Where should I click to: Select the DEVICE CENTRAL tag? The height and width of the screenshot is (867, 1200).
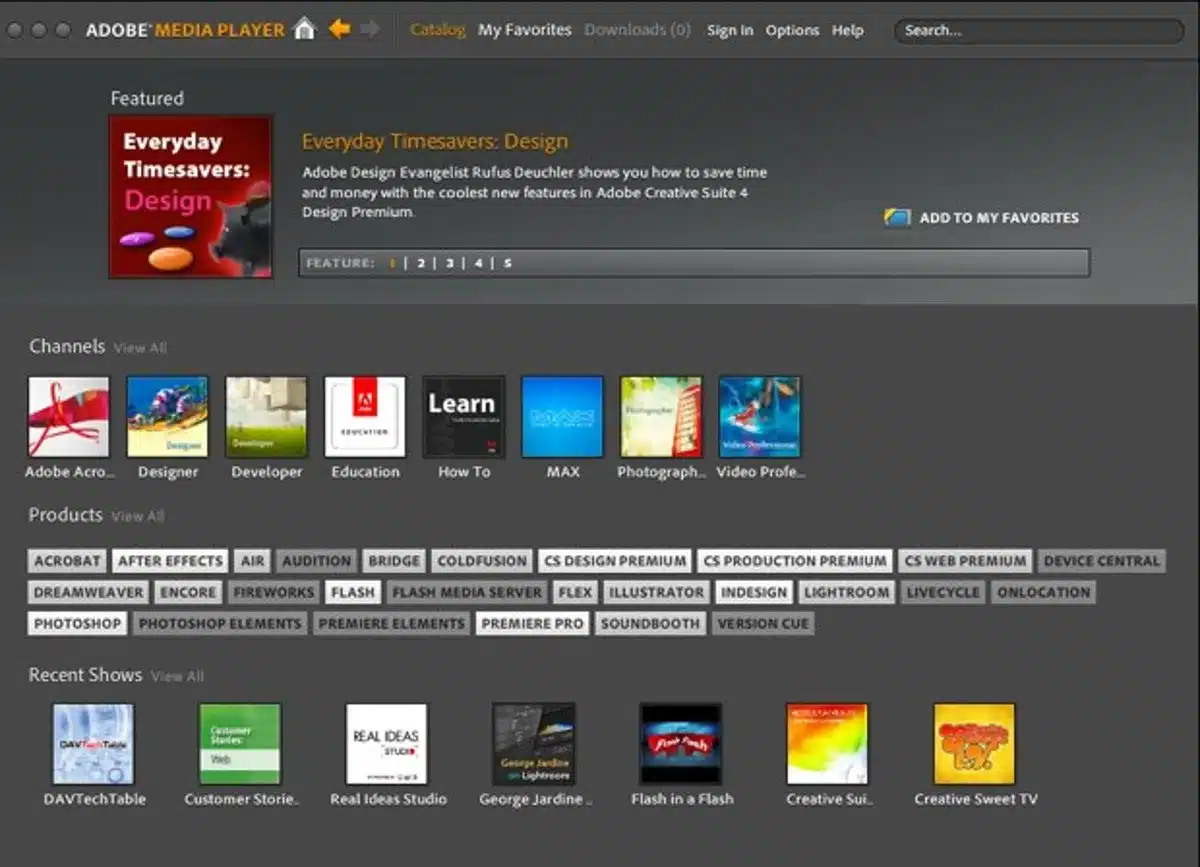(1102, 561)
